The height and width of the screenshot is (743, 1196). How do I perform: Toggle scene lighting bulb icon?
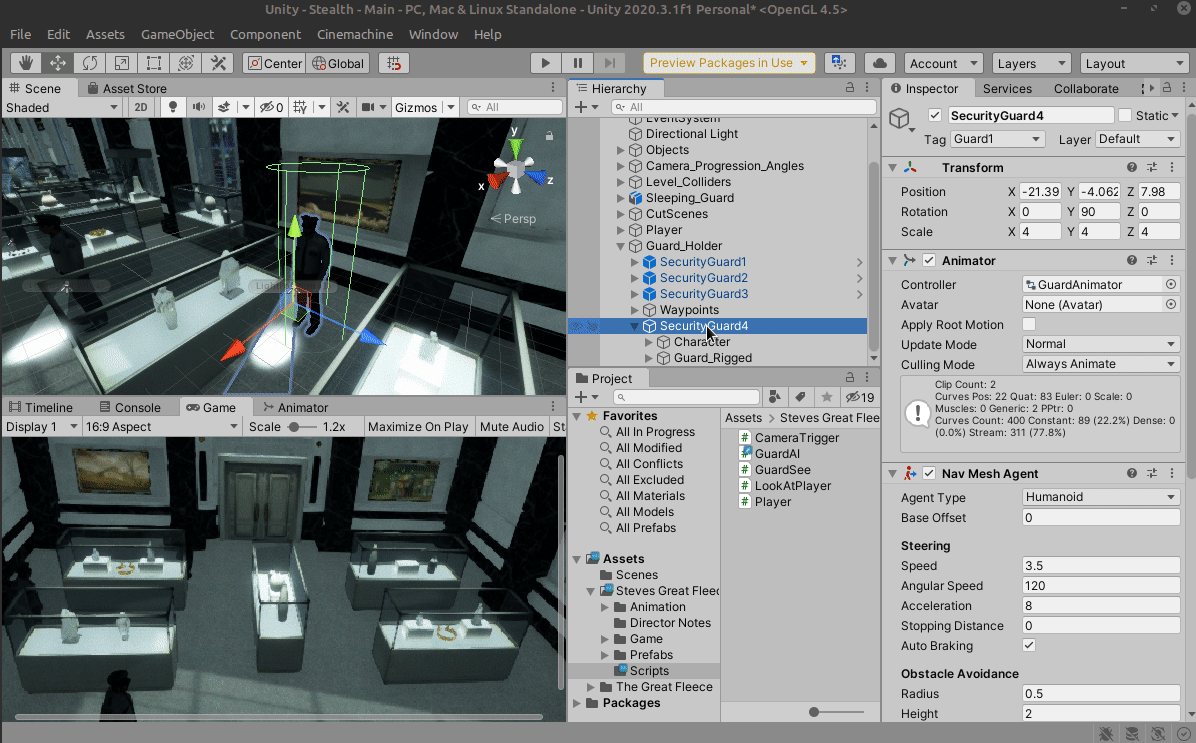(x=173, y=108)
